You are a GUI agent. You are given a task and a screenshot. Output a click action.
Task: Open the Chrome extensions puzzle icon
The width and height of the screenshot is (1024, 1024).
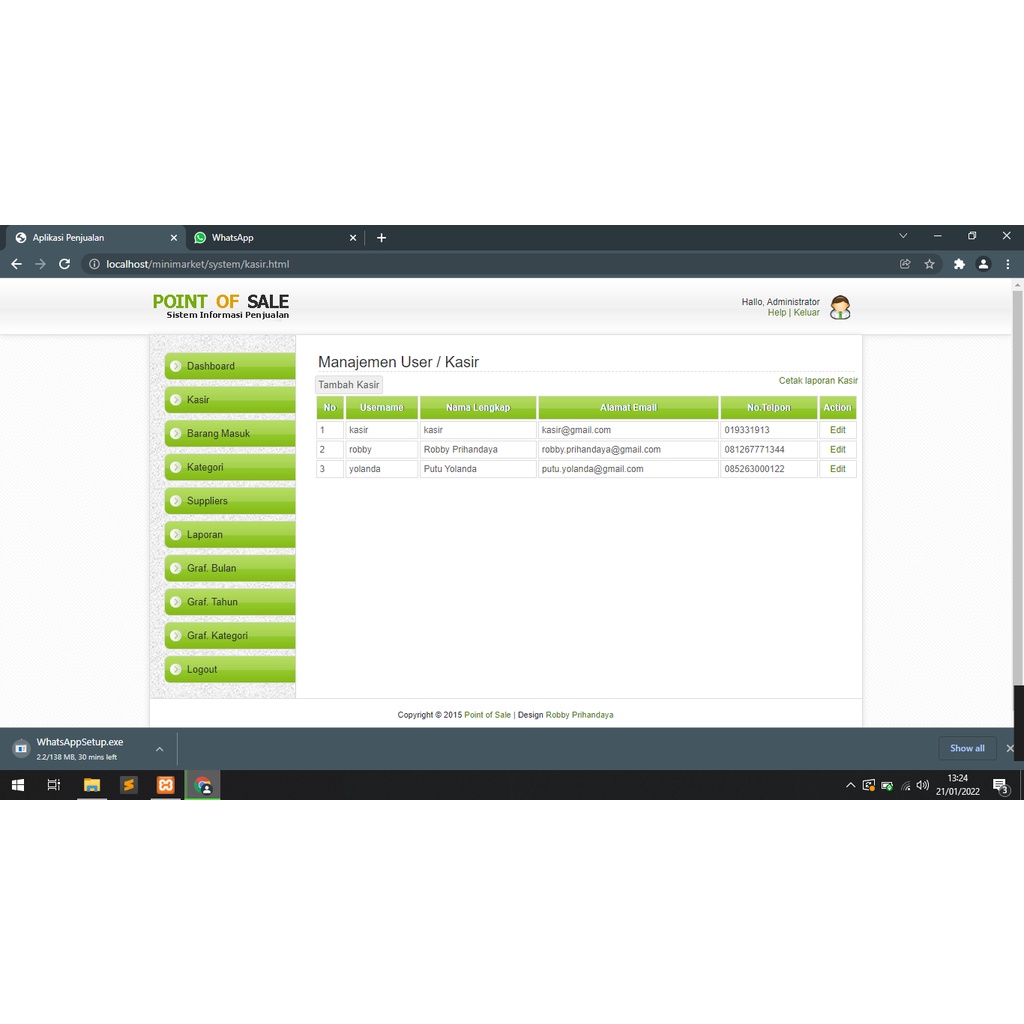pos(959,264)
